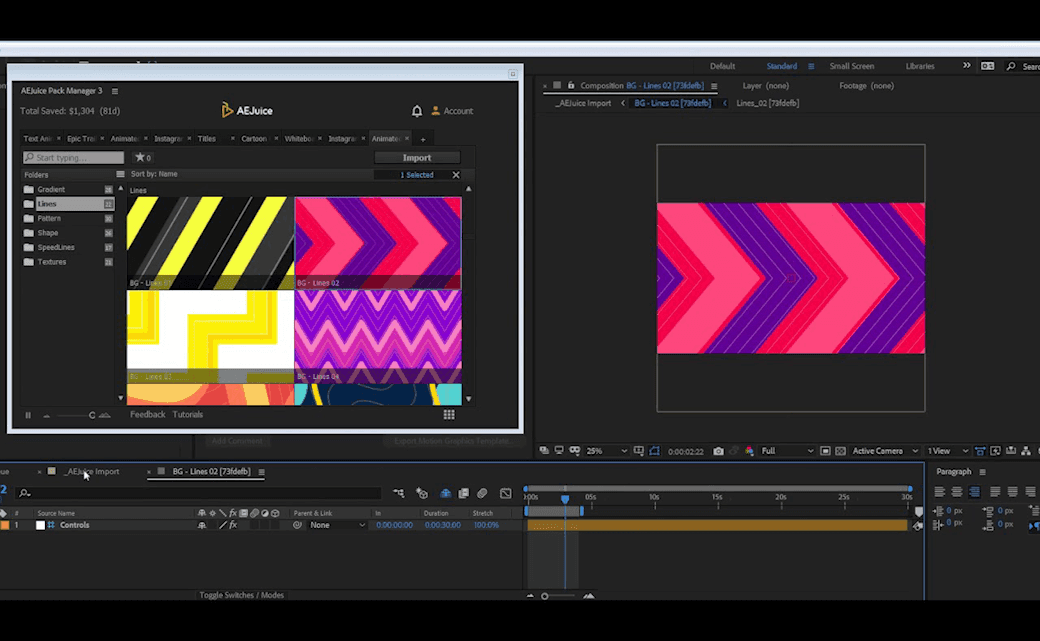The width and height of the screenshot is (1040, 641).
Task: Select the BG - Lines 04 thumbnail
Action: (378, 336)
